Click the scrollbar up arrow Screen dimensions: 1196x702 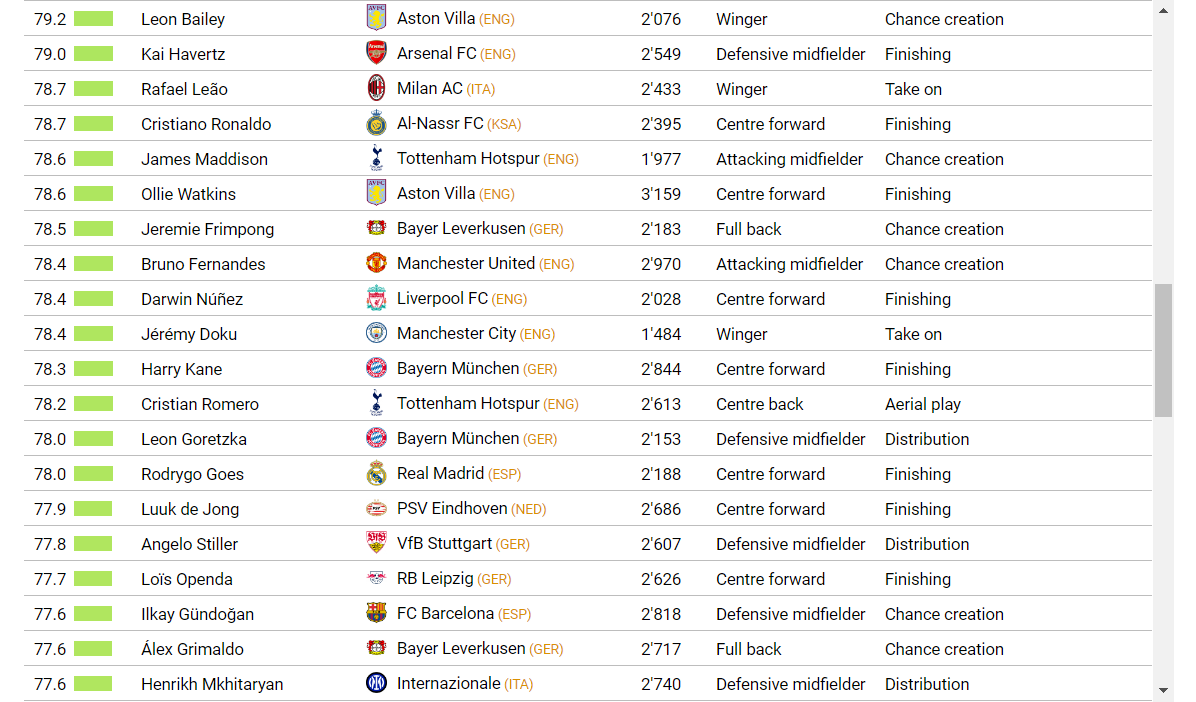1163,11
